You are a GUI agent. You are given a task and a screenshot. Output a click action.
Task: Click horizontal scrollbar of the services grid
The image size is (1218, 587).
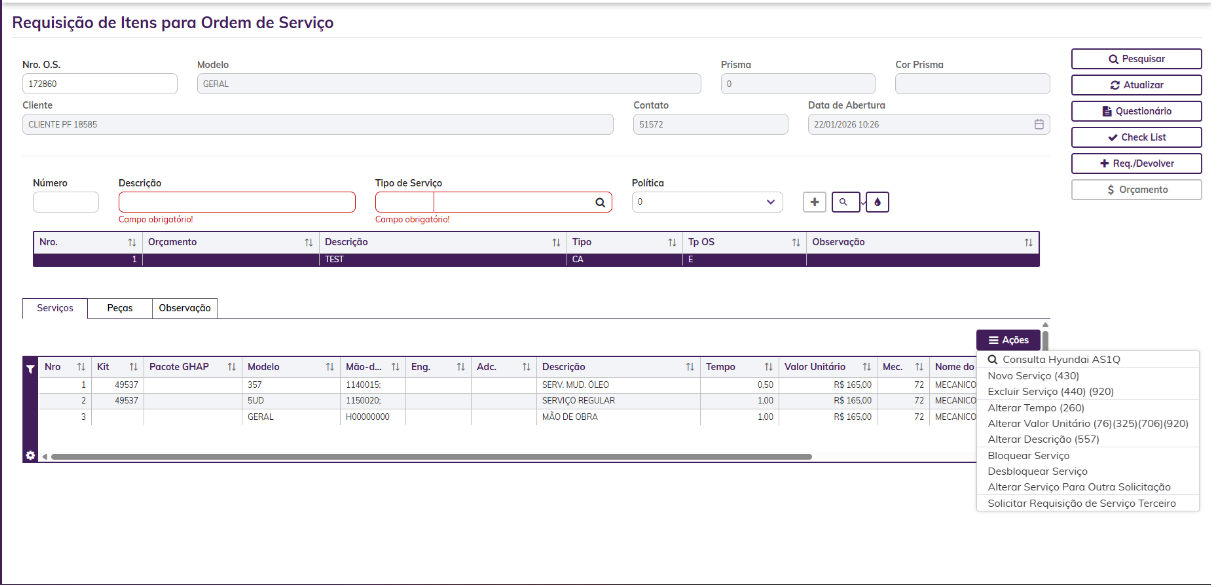[x=430, y=456]
